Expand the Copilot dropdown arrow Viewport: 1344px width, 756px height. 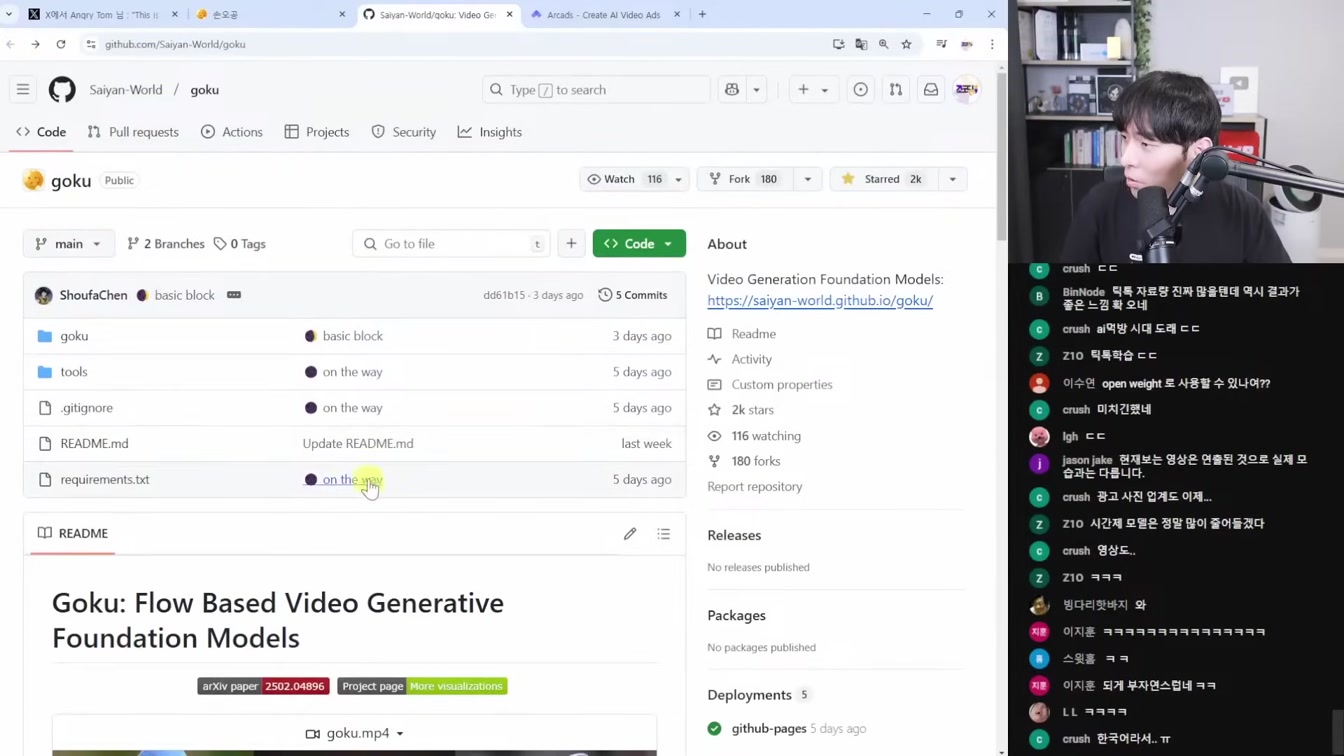[x=757, y=90]
